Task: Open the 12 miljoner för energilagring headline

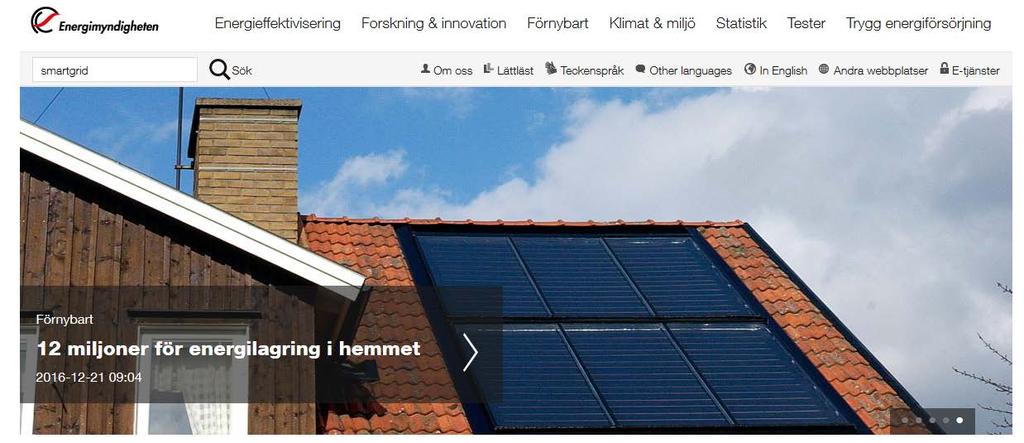Action: tap(229, 349)
